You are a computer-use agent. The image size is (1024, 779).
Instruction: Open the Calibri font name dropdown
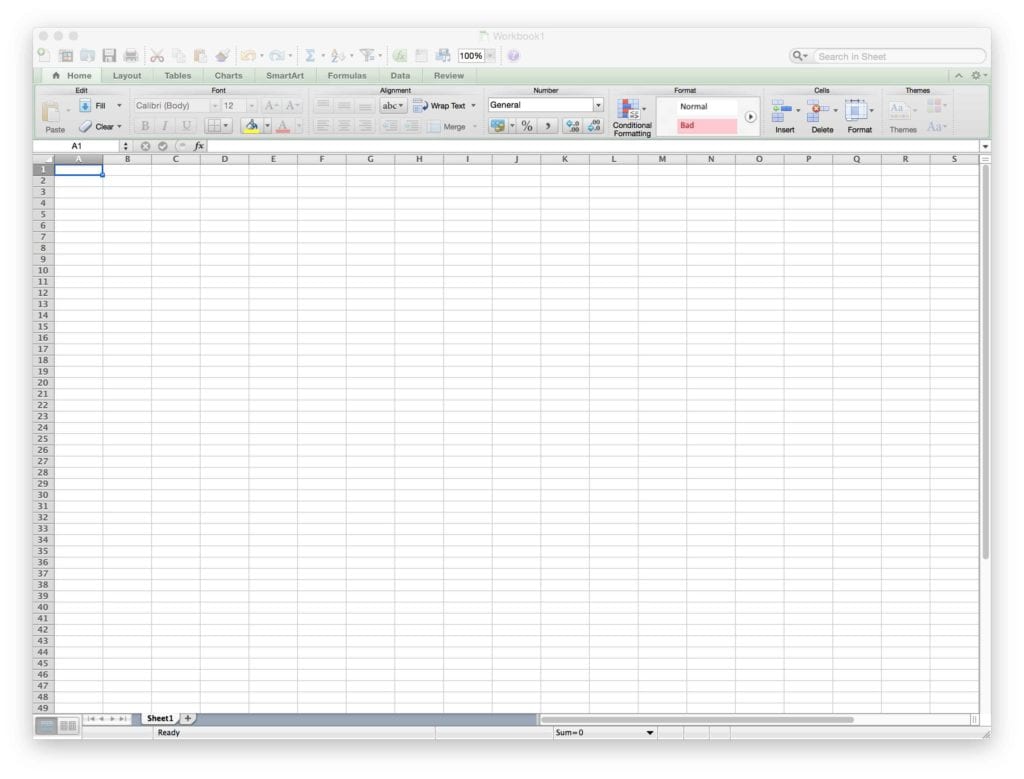tap(215, 105)
